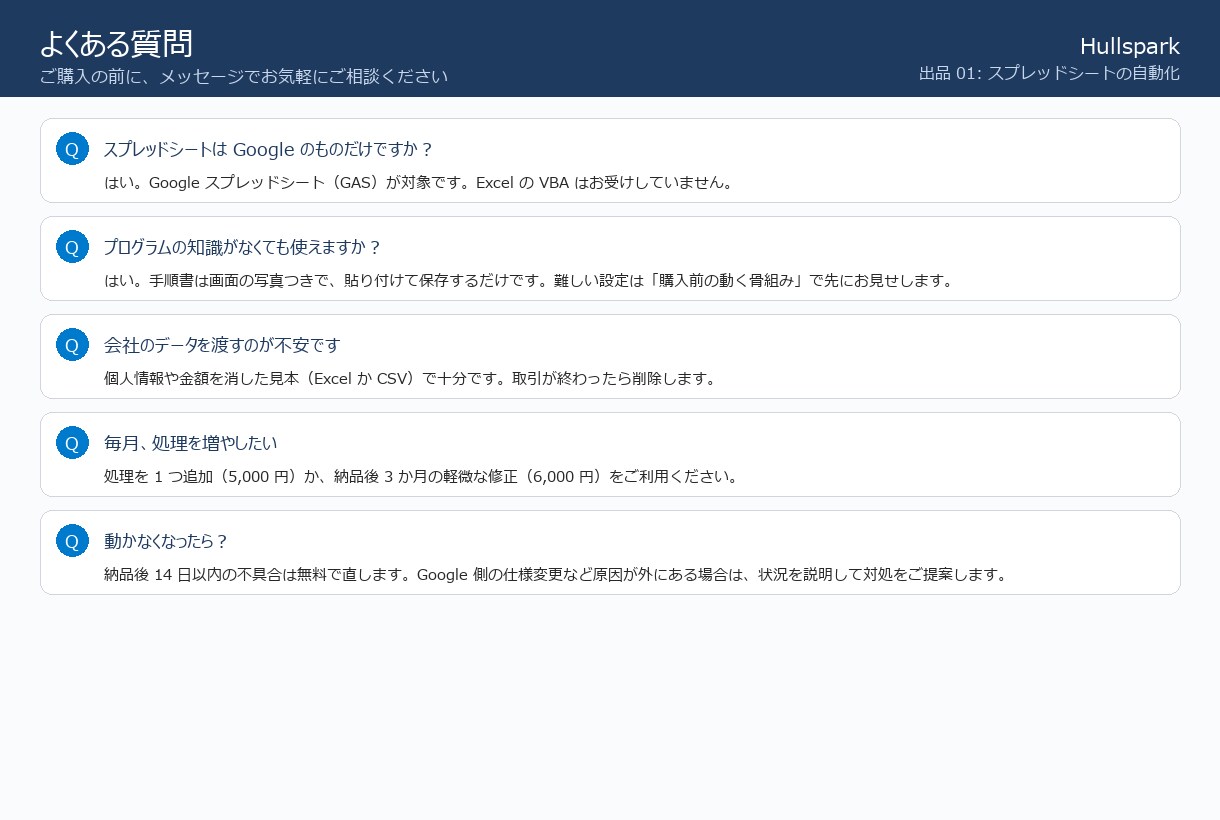Viewport: 1220px width, 820px height.
Task: Click the 出品 01: スプレッドシートの自動化 label
Action: pyautogui.click(x=1049, y=73)
